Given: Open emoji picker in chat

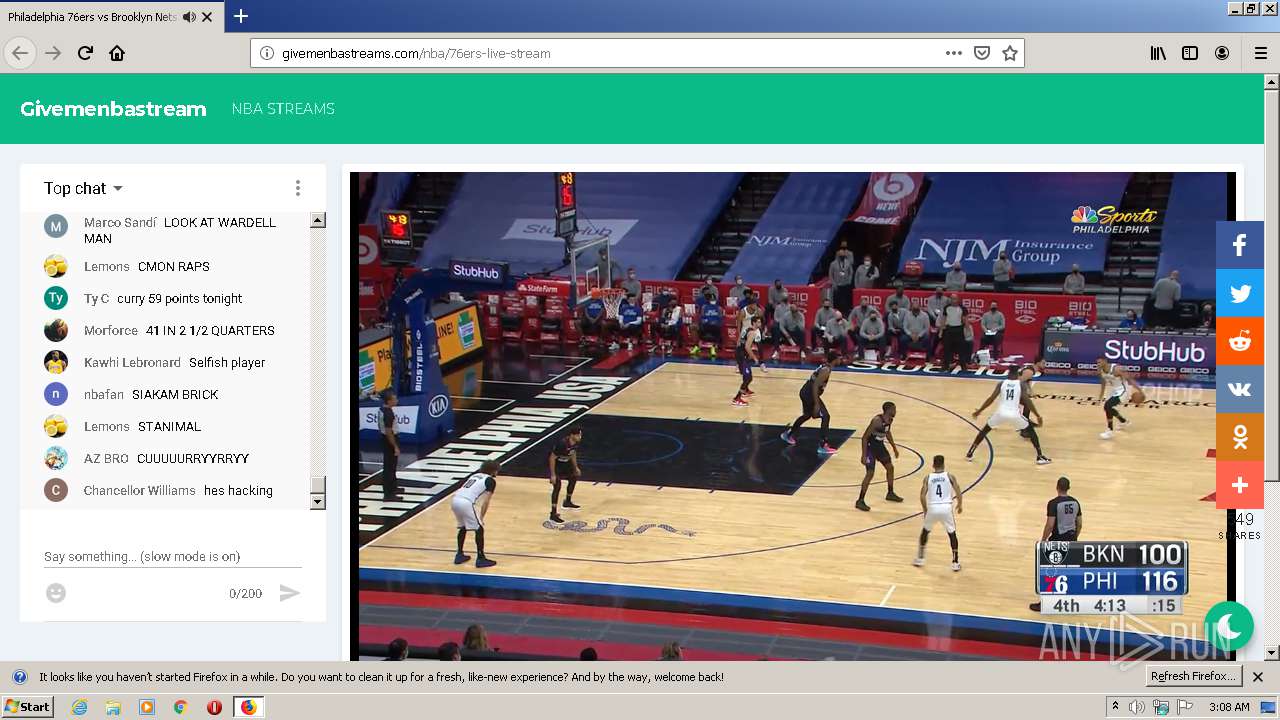Looking at the screenshot, I should (56, 593).
